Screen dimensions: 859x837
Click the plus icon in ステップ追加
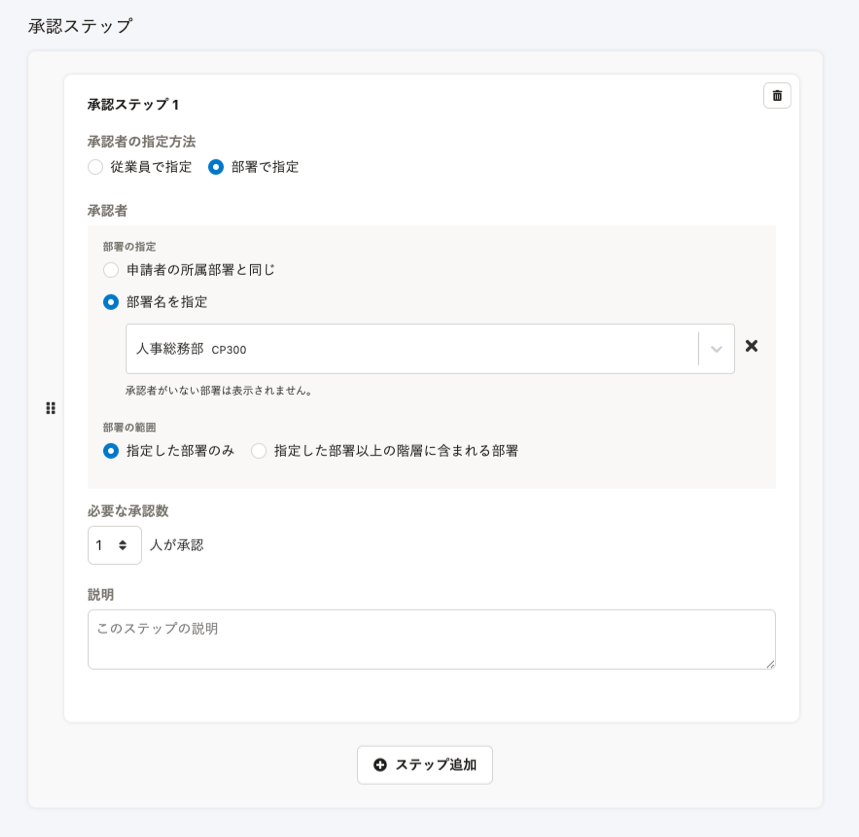tap(380, 765)
